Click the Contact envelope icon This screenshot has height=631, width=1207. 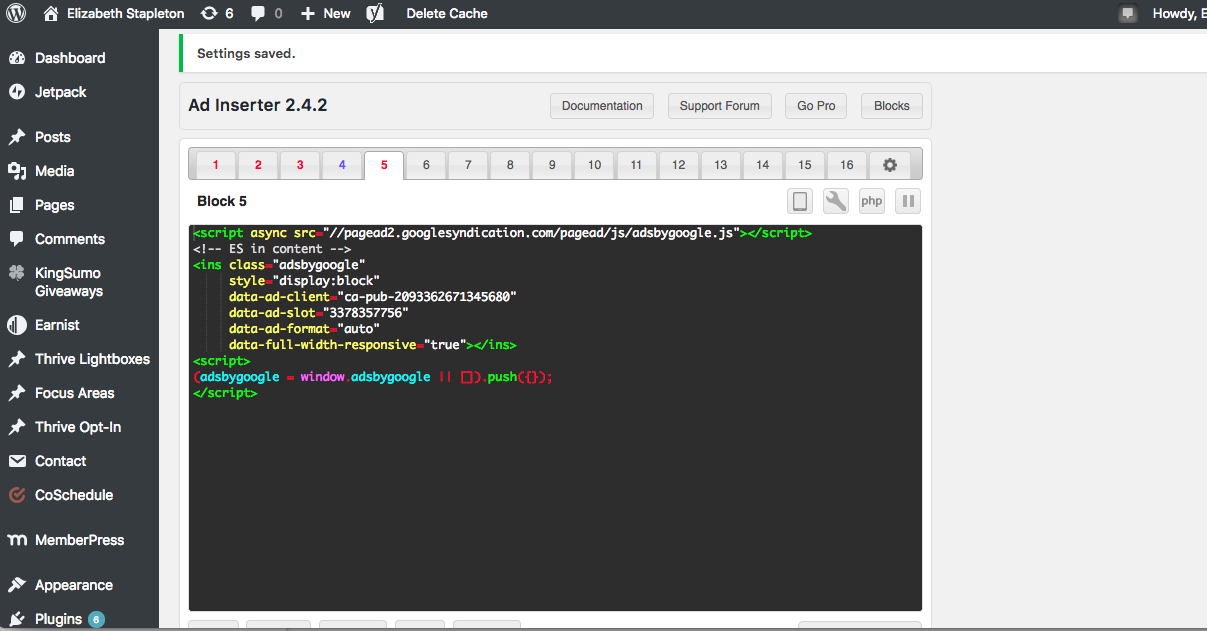click(x=17, y=461)
